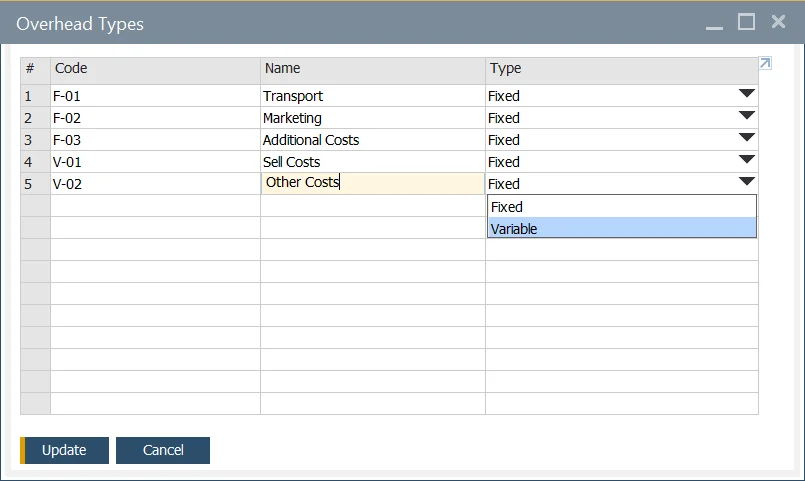Open Type dropdown for Marketing row
Screen dimensions: 805x481
click(x=746, y=117)
